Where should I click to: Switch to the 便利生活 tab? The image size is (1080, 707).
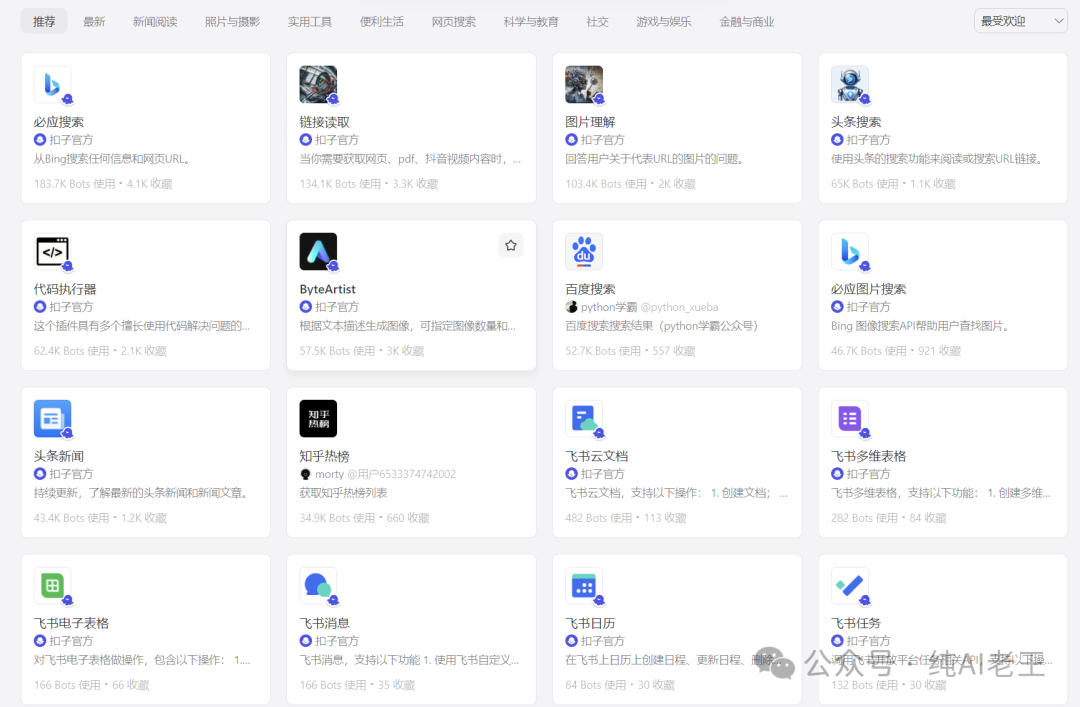[x=382, y=21]
